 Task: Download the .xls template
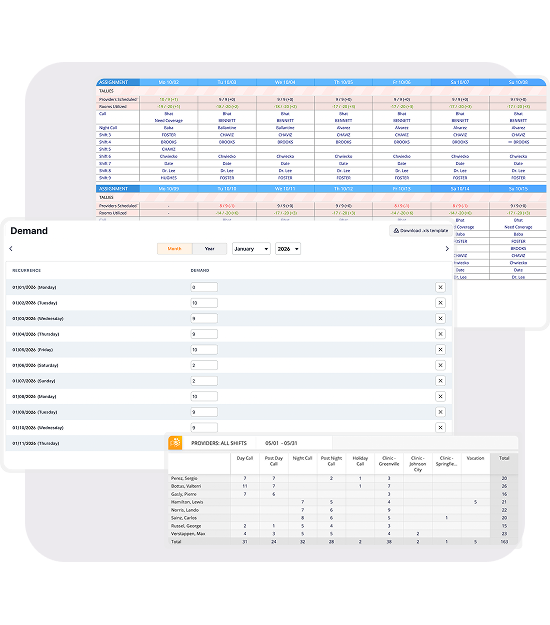coord(420,230)
